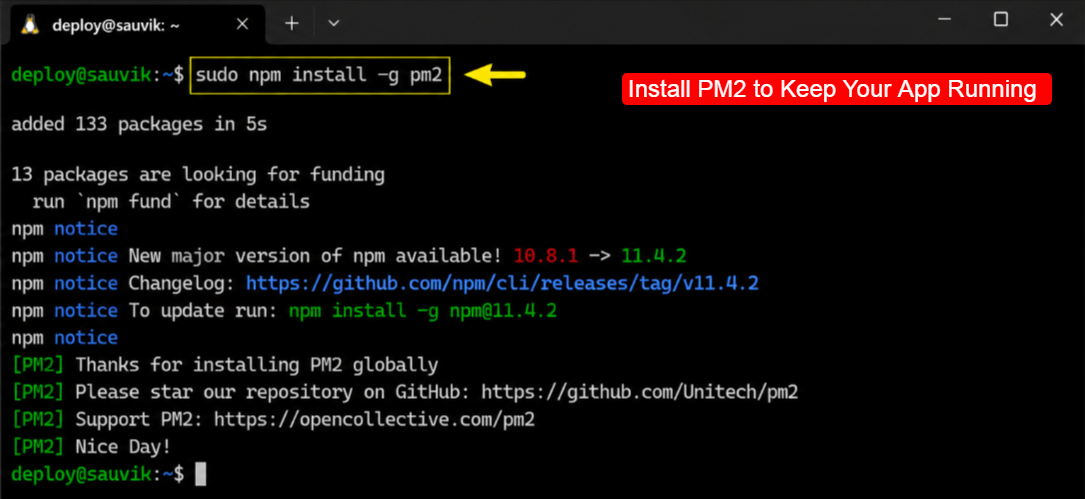Screen dimensions: 1085x499
Task: Click 'npm install -g npm@11.4.2' update command
Action: pos(423,311)
